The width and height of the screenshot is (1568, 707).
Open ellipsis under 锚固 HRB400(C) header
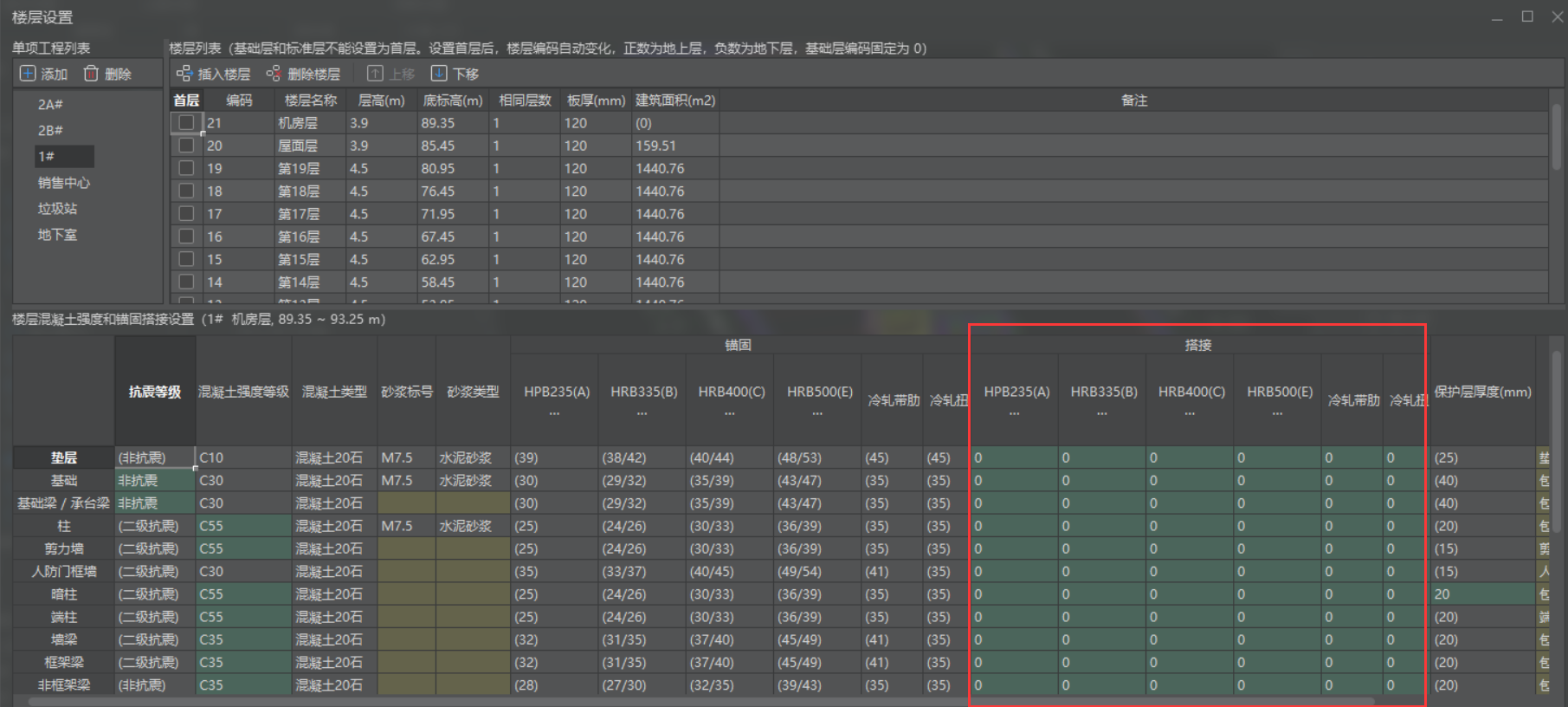[730, 413]
